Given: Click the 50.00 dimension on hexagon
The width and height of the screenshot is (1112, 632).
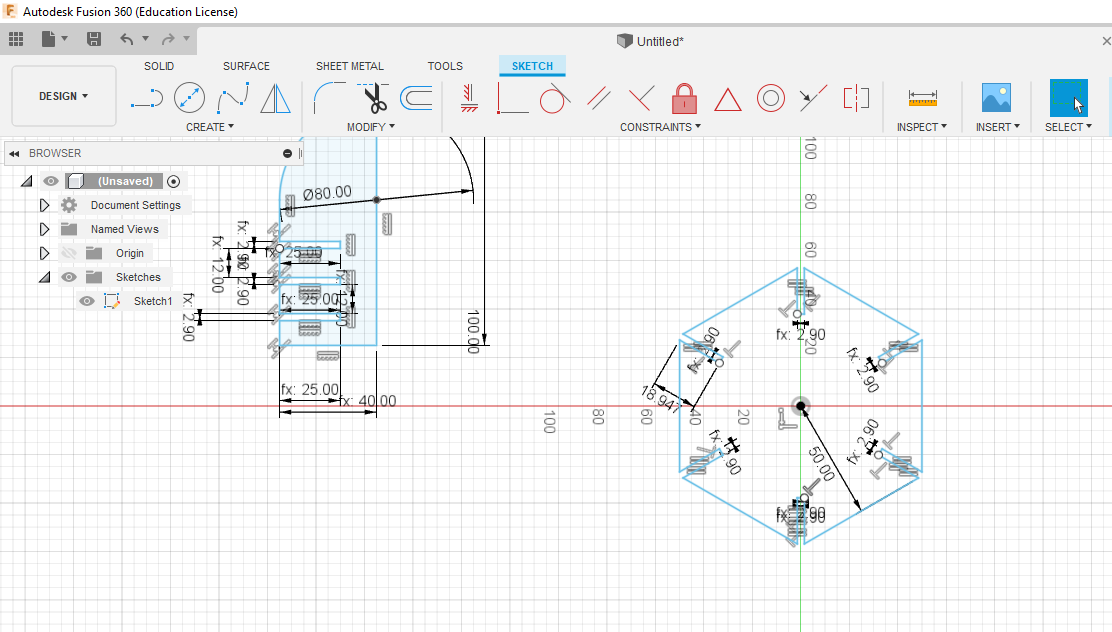Looking at the screenshot, I should click(821, 464).
